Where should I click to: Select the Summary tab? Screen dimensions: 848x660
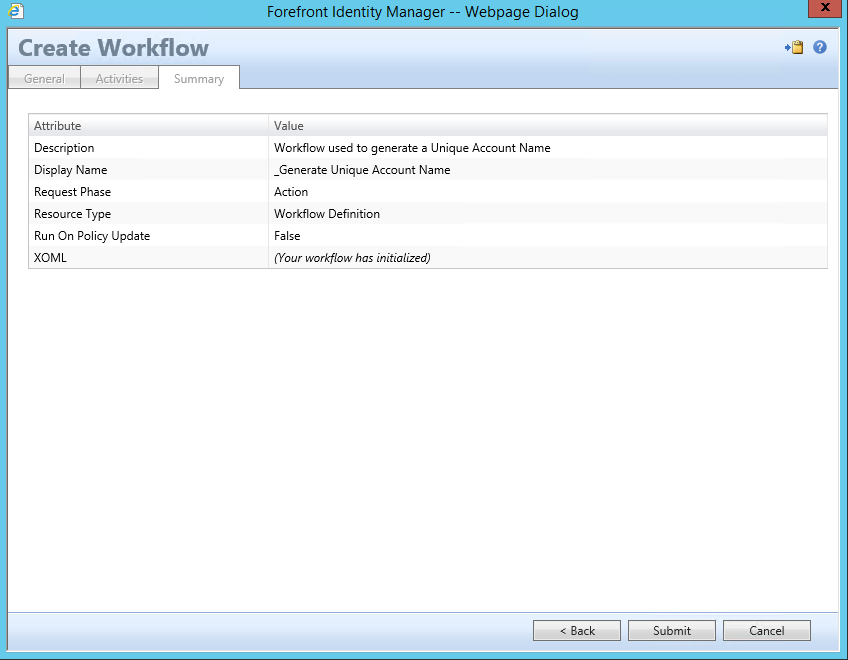pyautogui.click(x=199, y=78)
